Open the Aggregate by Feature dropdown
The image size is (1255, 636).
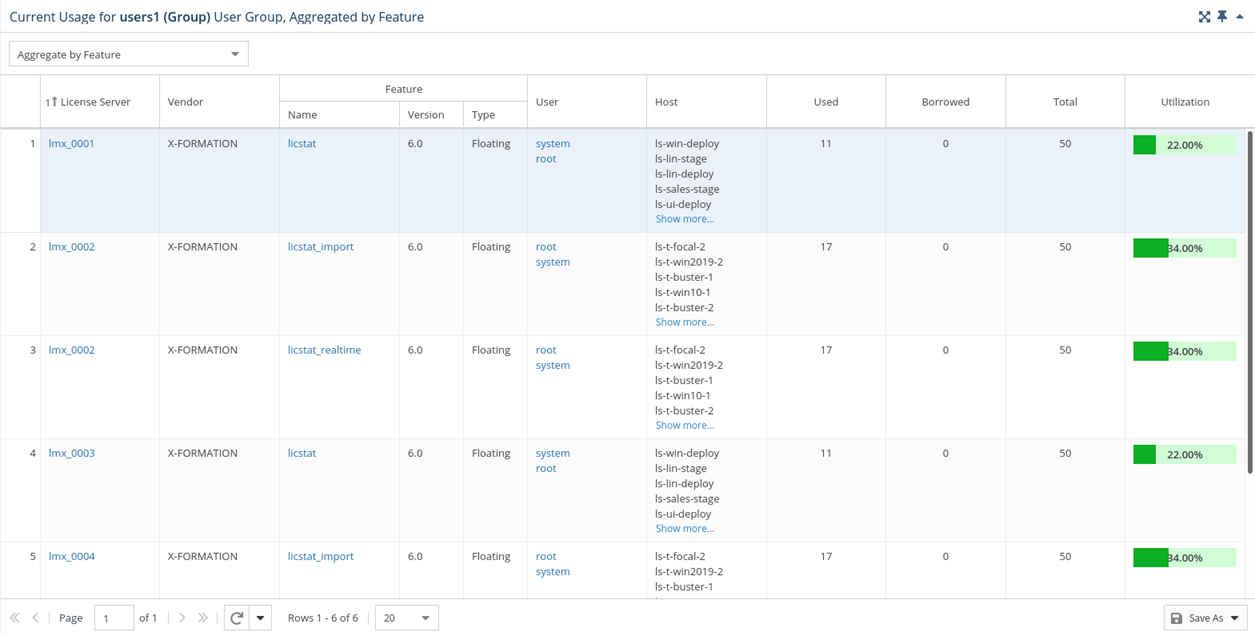128,54
